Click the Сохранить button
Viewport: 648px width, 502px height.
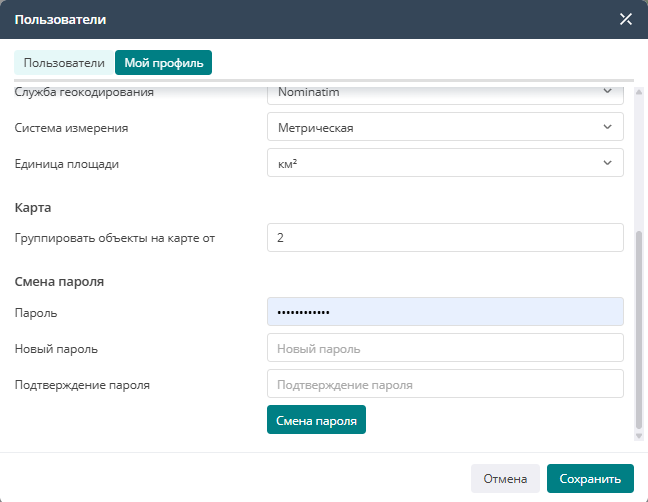point(590,478)
